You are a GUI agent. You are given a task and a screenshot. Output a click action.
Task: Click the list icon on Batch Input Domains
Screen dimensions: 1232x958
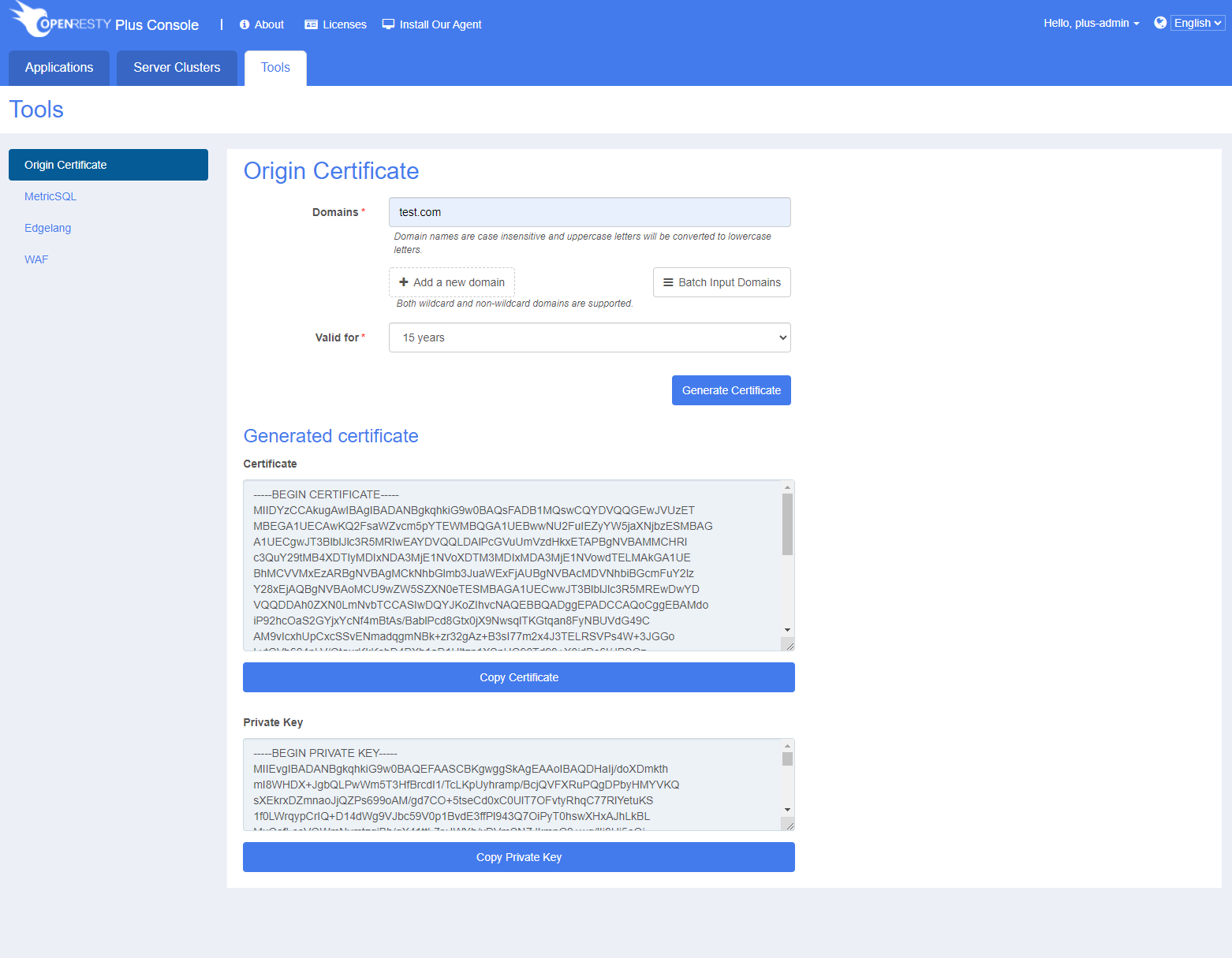click(x=668, y=282)
